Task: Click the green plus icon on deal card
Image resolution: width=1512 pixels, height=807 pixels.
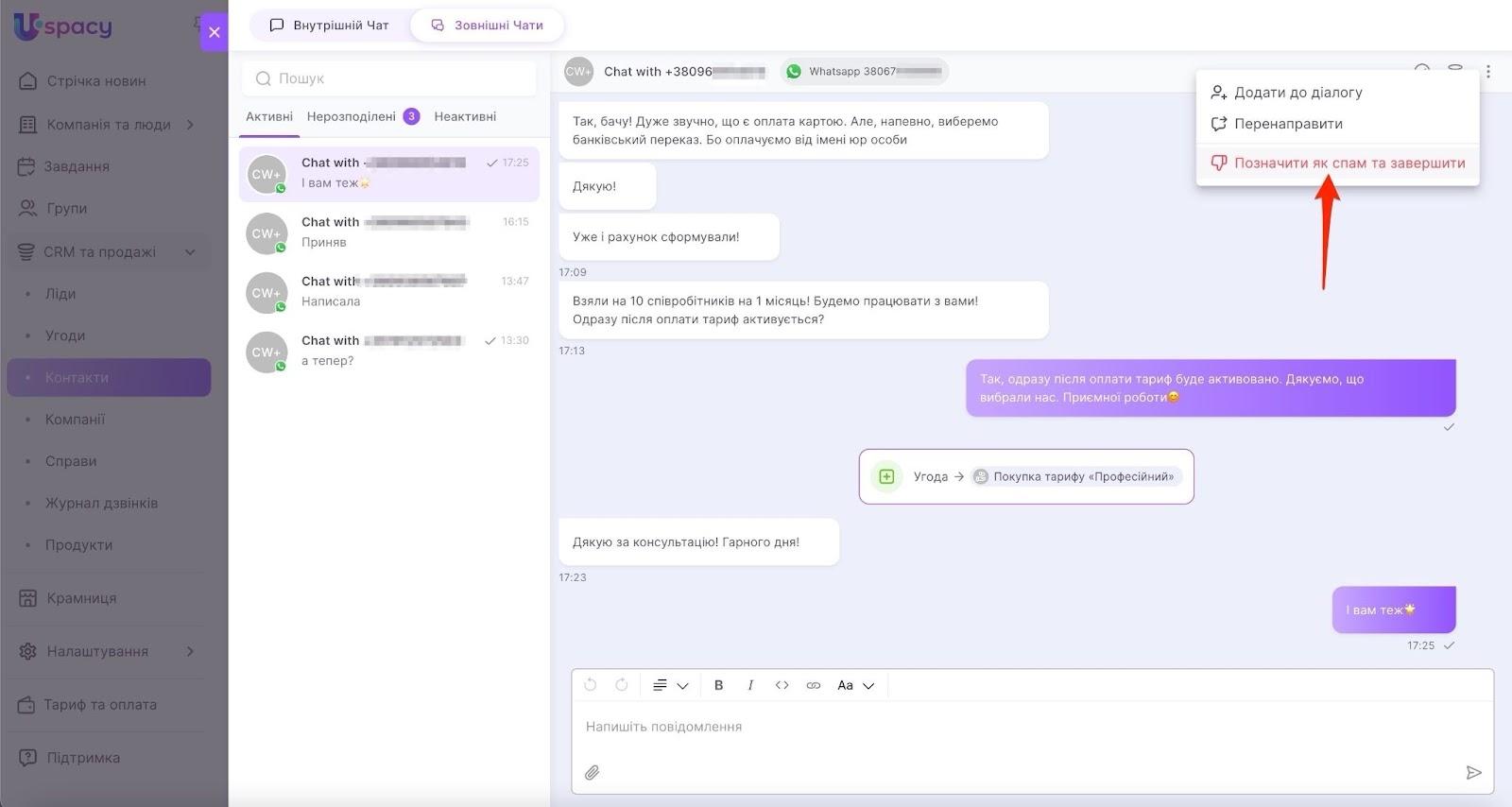Action: (886, 476)
